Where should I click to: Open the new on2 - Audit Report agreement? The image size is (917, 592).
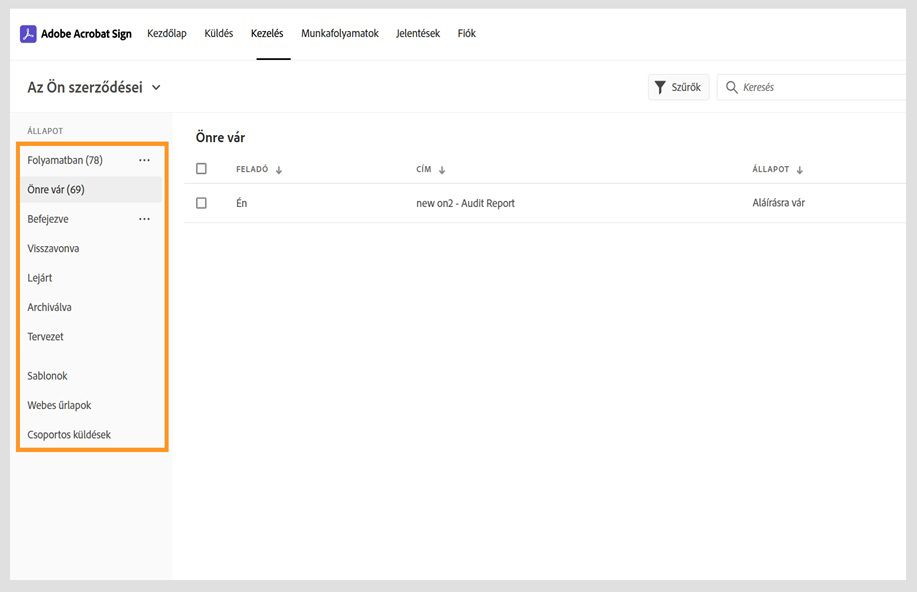coord(465,203)
